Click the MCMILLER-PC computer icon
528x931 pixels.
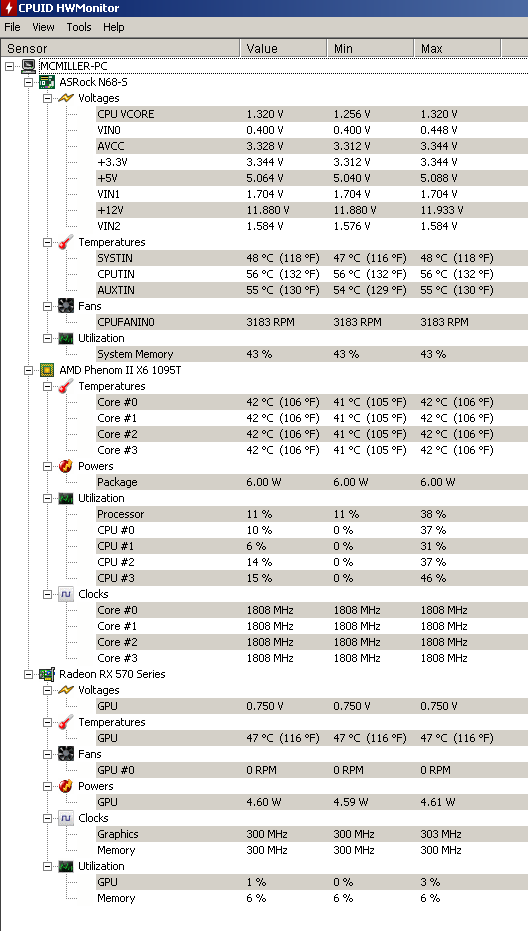(29, 66)
